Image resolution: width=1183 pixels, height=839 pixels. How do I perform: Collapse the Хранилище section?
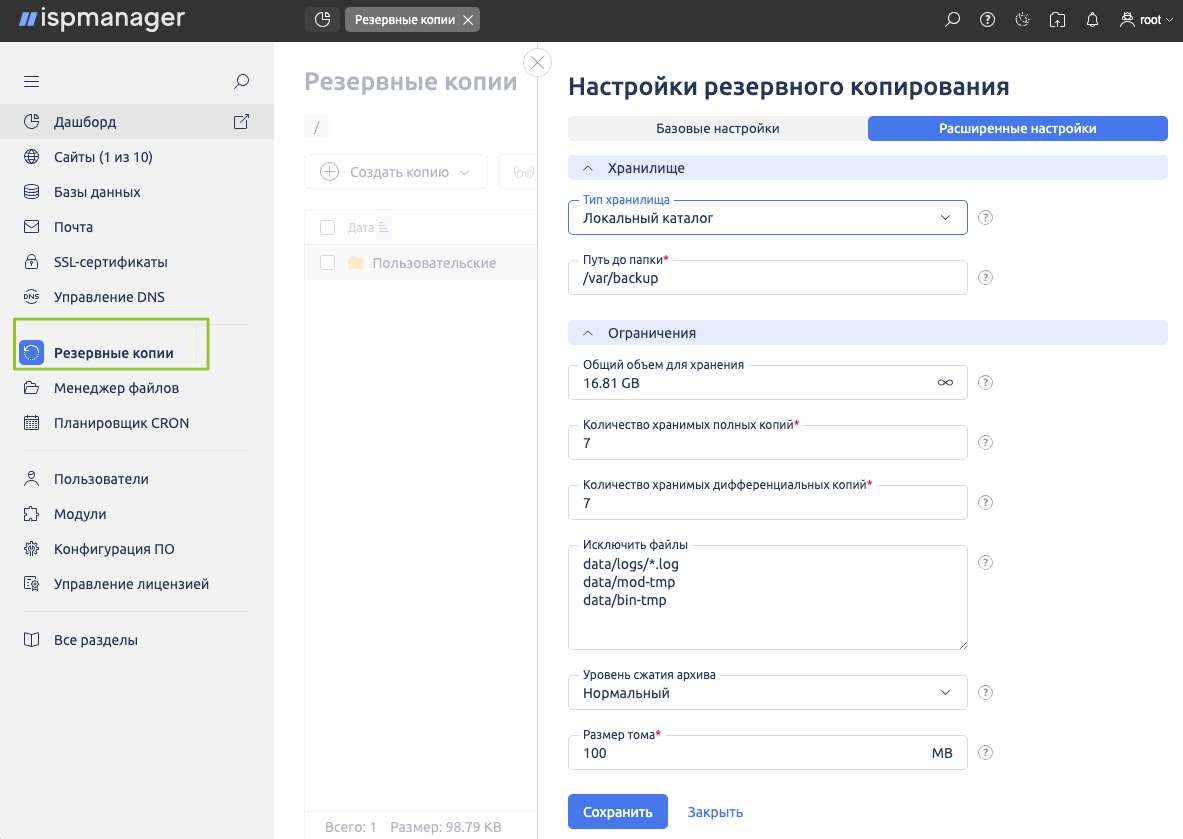coord(588,168)
